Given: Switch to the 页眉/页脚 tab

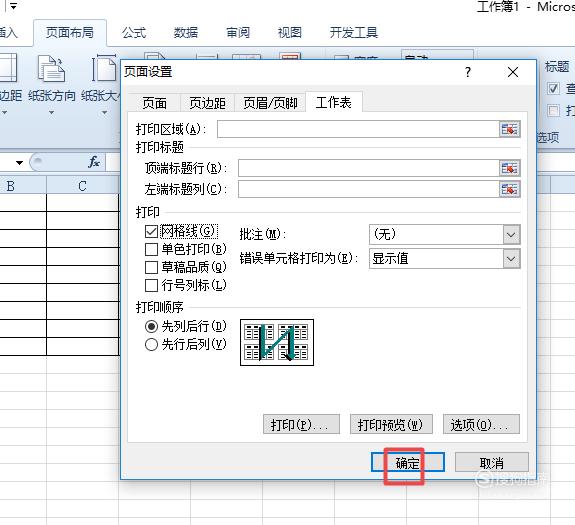Looking at the screenshot, I should [x=270, y=103].
